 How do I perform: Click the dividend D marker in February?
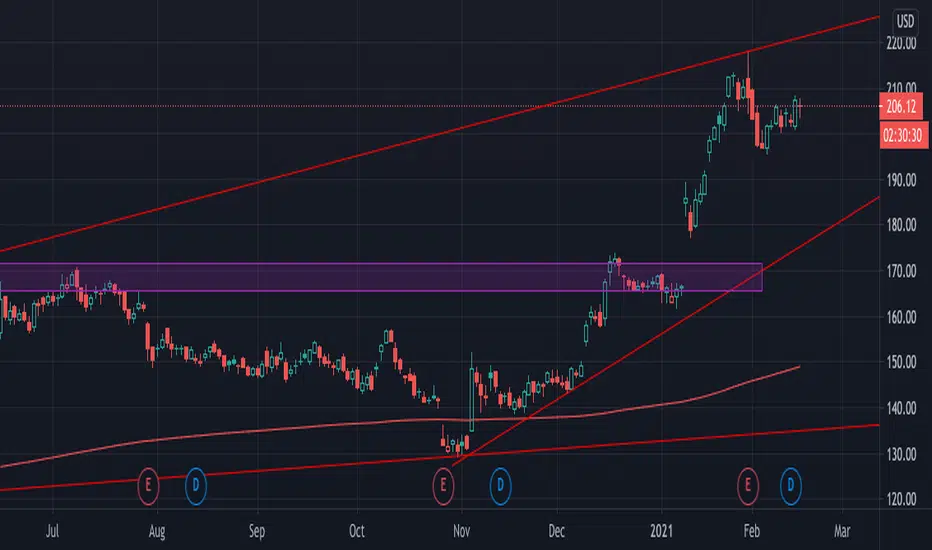791,486
